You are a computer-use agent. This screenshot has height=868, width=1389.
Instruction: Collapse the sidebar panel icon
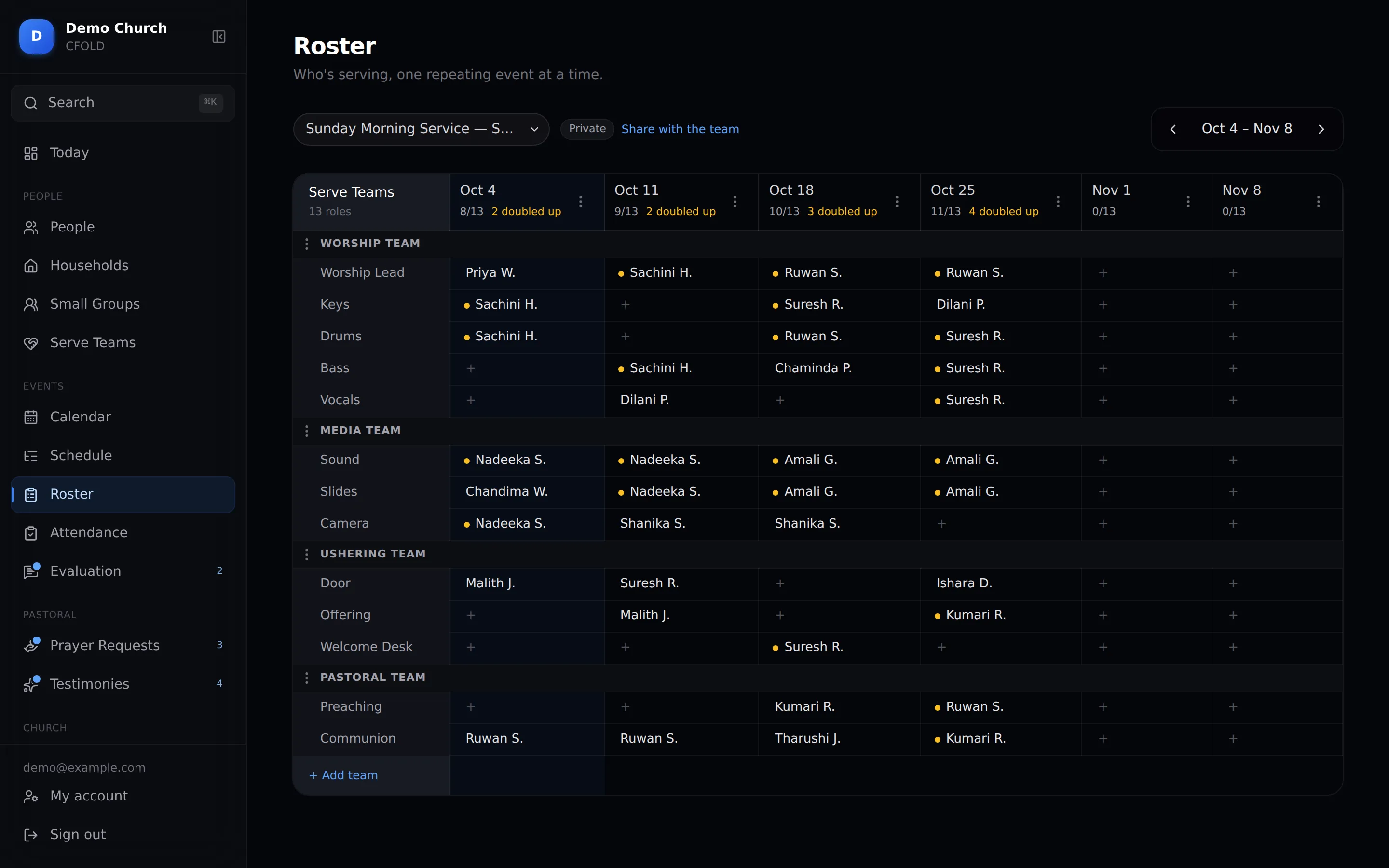pyautogui.click(x=218, y=37)
